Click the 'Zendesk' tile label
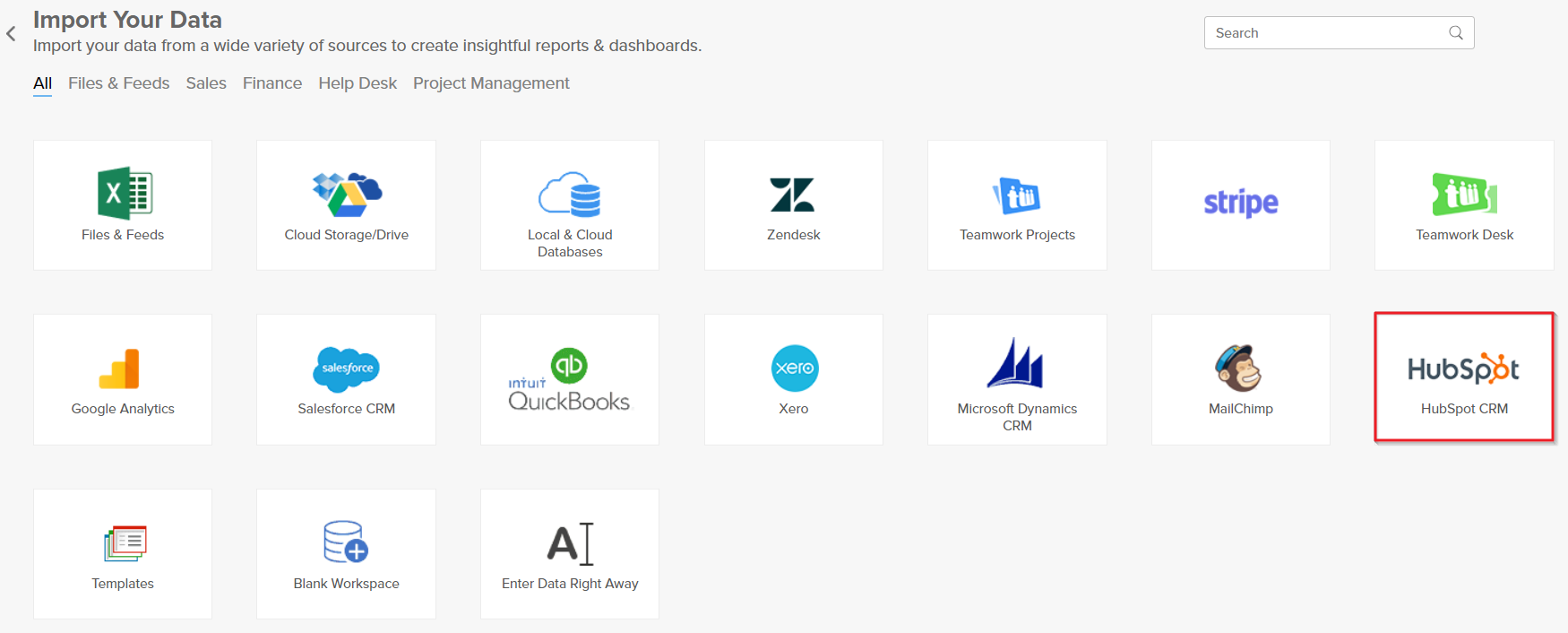 click(x=794, y=235)
